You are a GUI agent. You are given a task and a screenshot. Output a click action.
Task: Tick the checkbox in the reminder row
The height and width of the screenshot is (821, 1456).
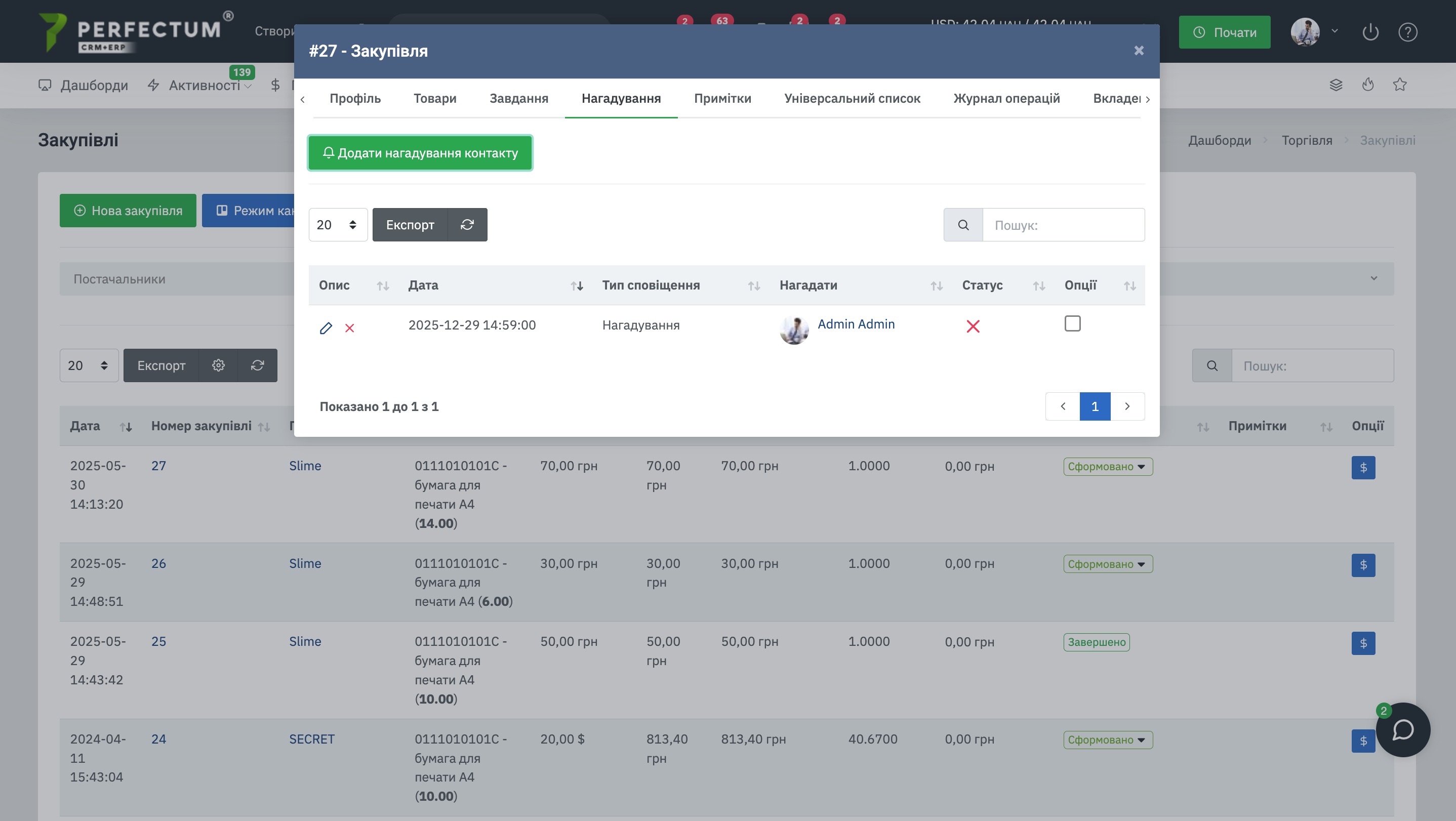[1072, 324]
